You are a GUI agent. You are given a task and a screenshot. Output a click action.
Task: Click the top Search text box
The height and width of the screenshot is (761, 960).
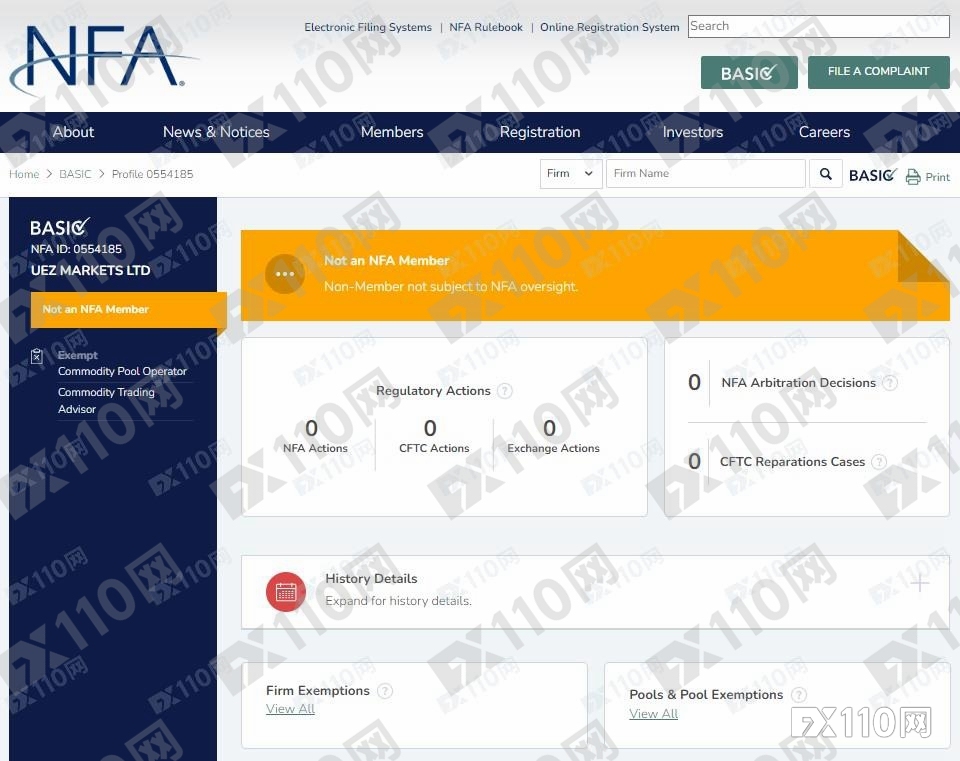pyautogui.click(x=819, y=26)
